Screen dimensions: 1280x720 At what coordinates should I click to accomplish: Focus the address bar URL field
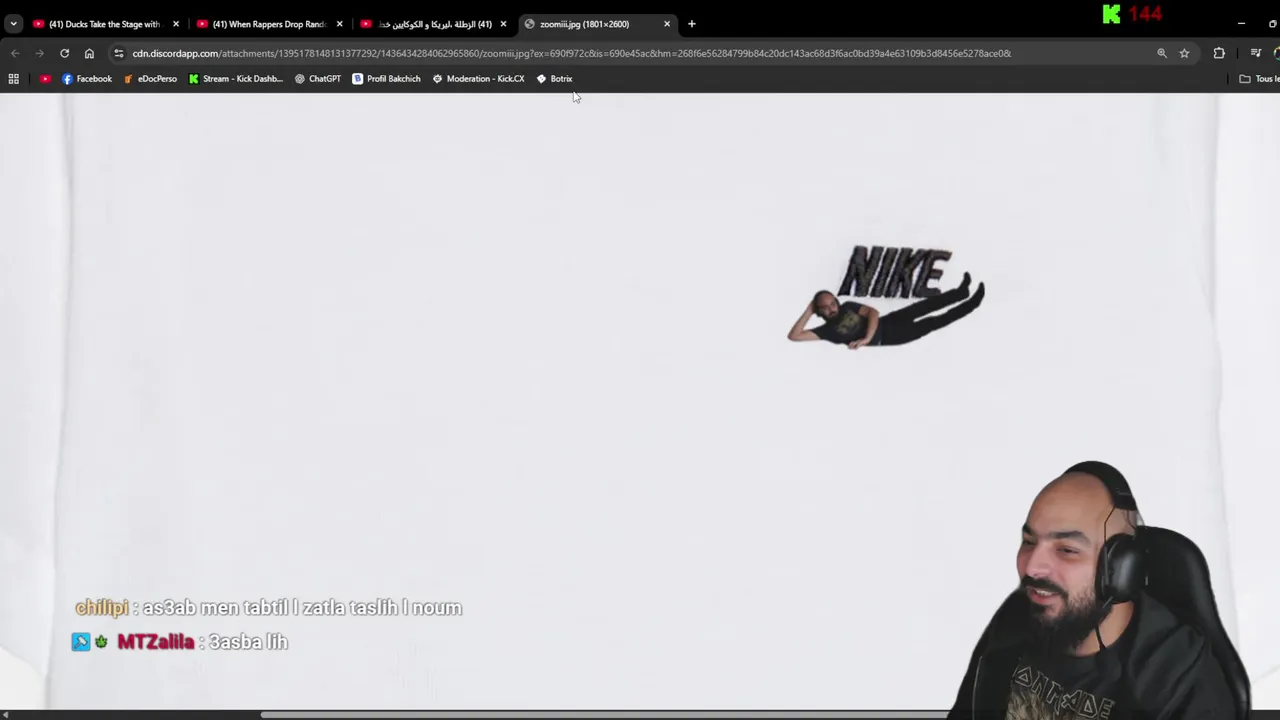(x=571, y=53)
